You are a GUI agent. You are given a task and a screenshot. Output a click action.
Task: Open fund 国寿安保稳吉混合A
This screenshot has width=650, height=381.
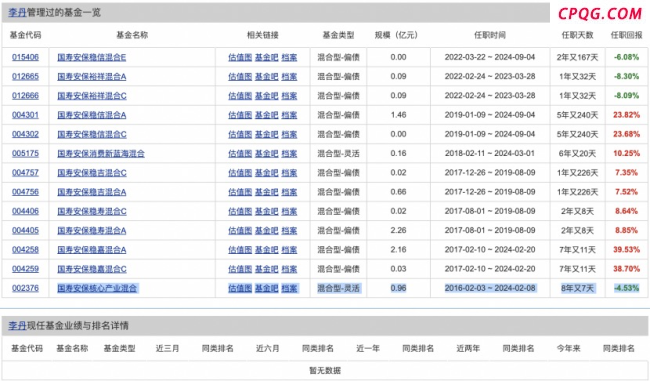[92, 192]
